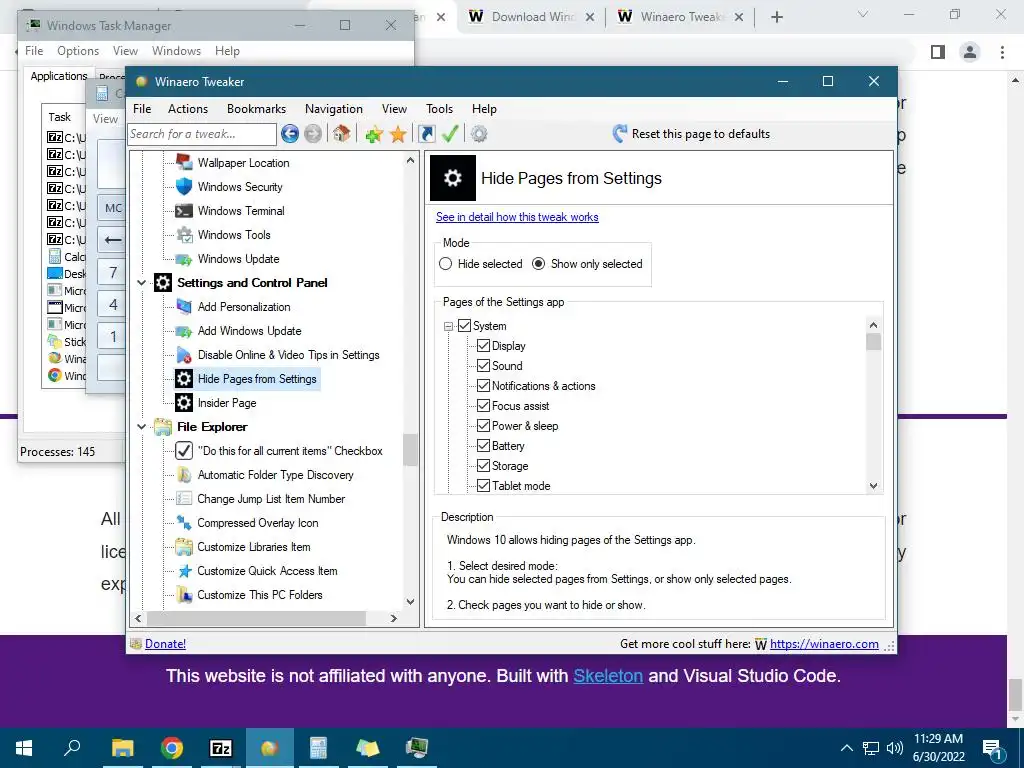
Task: Open the https://winaero.com link
Action: click(824, 644)
